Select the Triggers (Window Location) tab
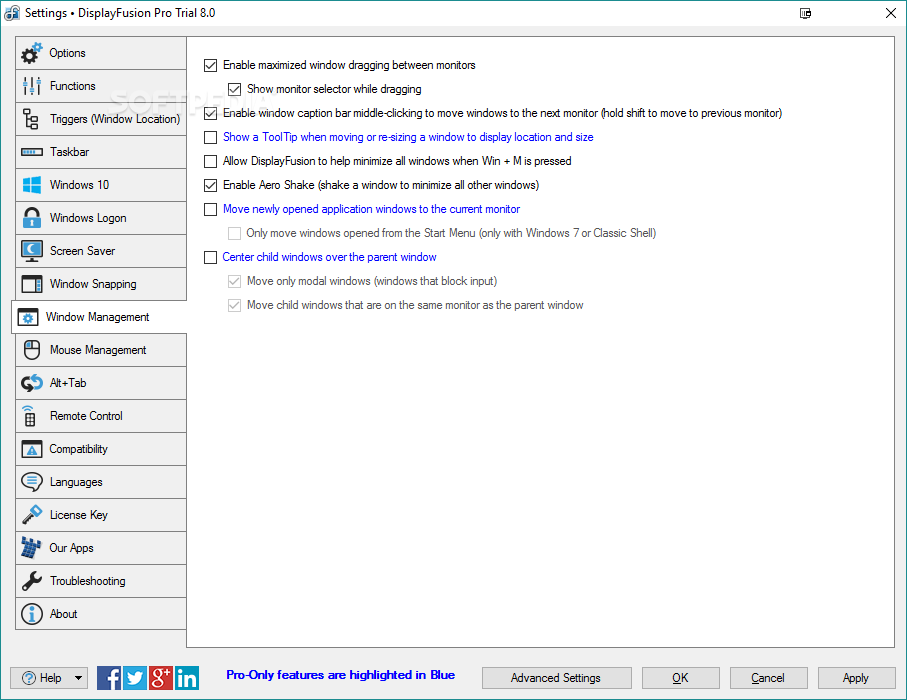Screen dimensions: 907x700 101,119
